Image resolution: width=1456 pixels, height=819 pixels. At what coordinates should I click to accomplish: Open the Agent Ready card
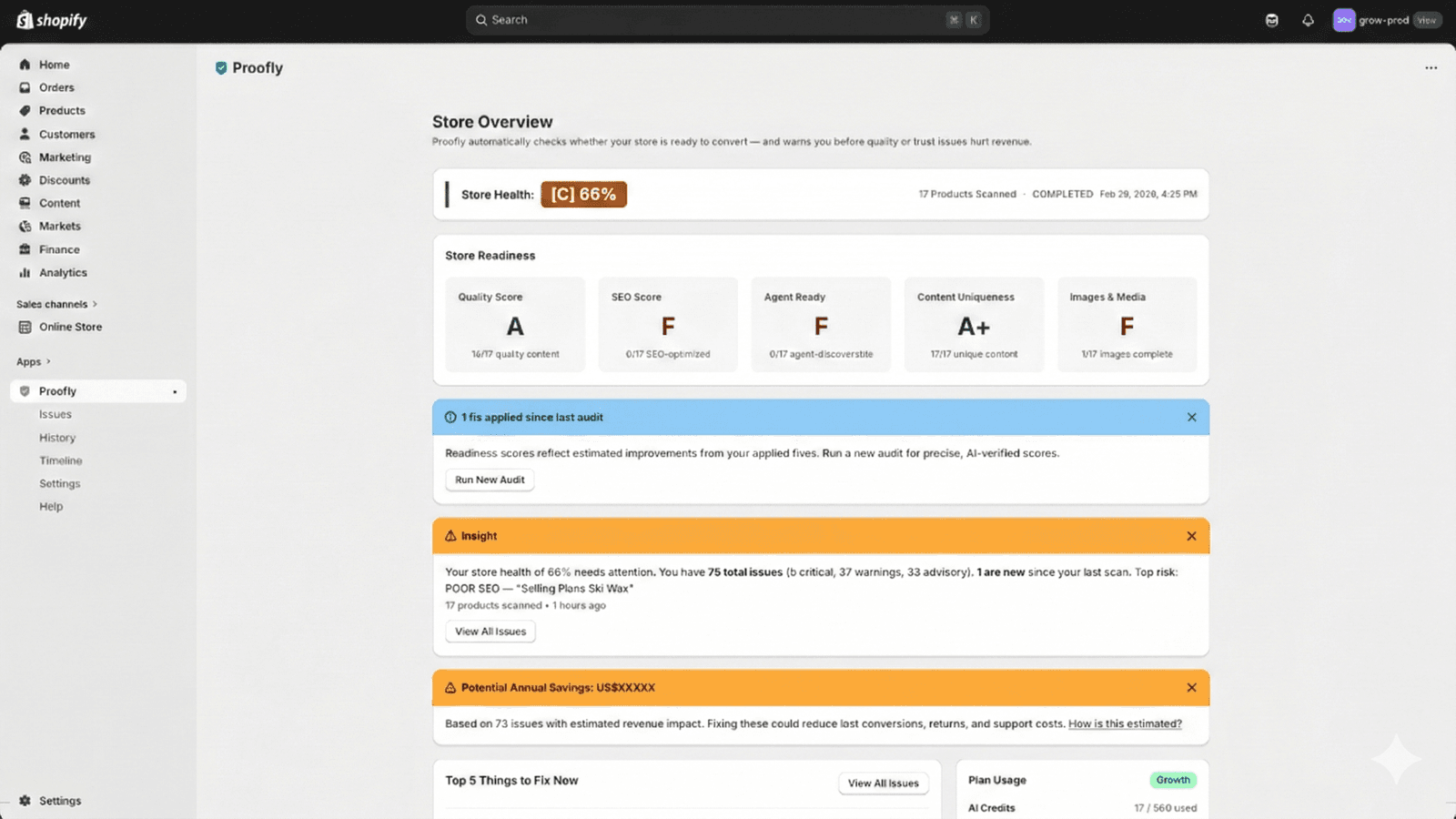click(x=821, y=325)
